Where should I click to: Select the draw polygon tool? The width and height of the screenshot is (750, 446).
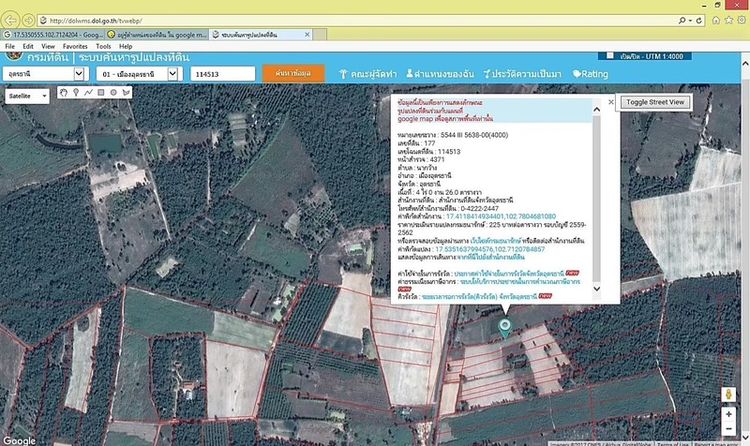(126, 92)
